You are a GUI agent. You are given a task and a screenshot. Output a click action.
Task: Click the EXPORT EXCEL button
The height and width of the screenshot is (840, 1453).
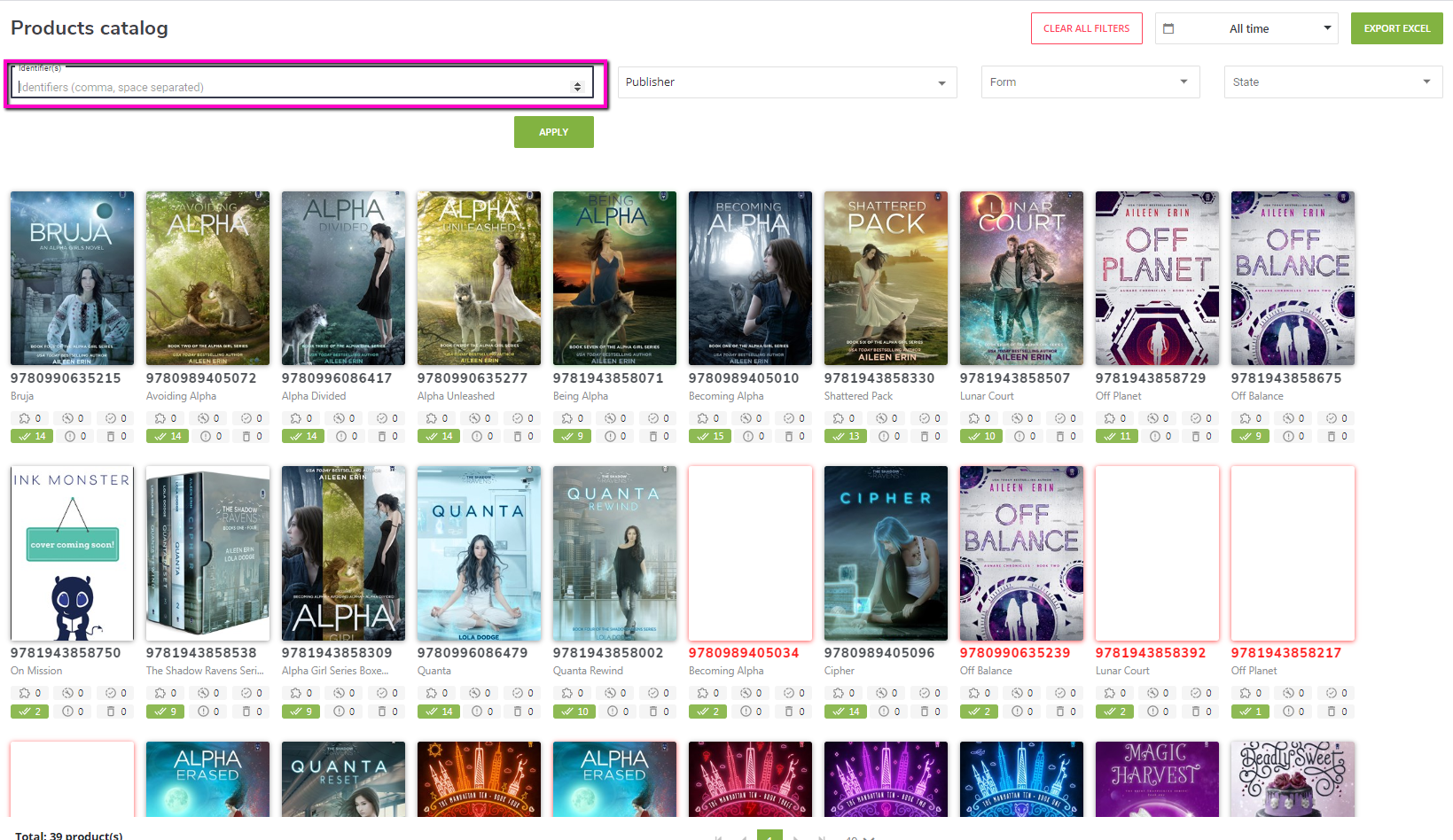point(1397,28)
